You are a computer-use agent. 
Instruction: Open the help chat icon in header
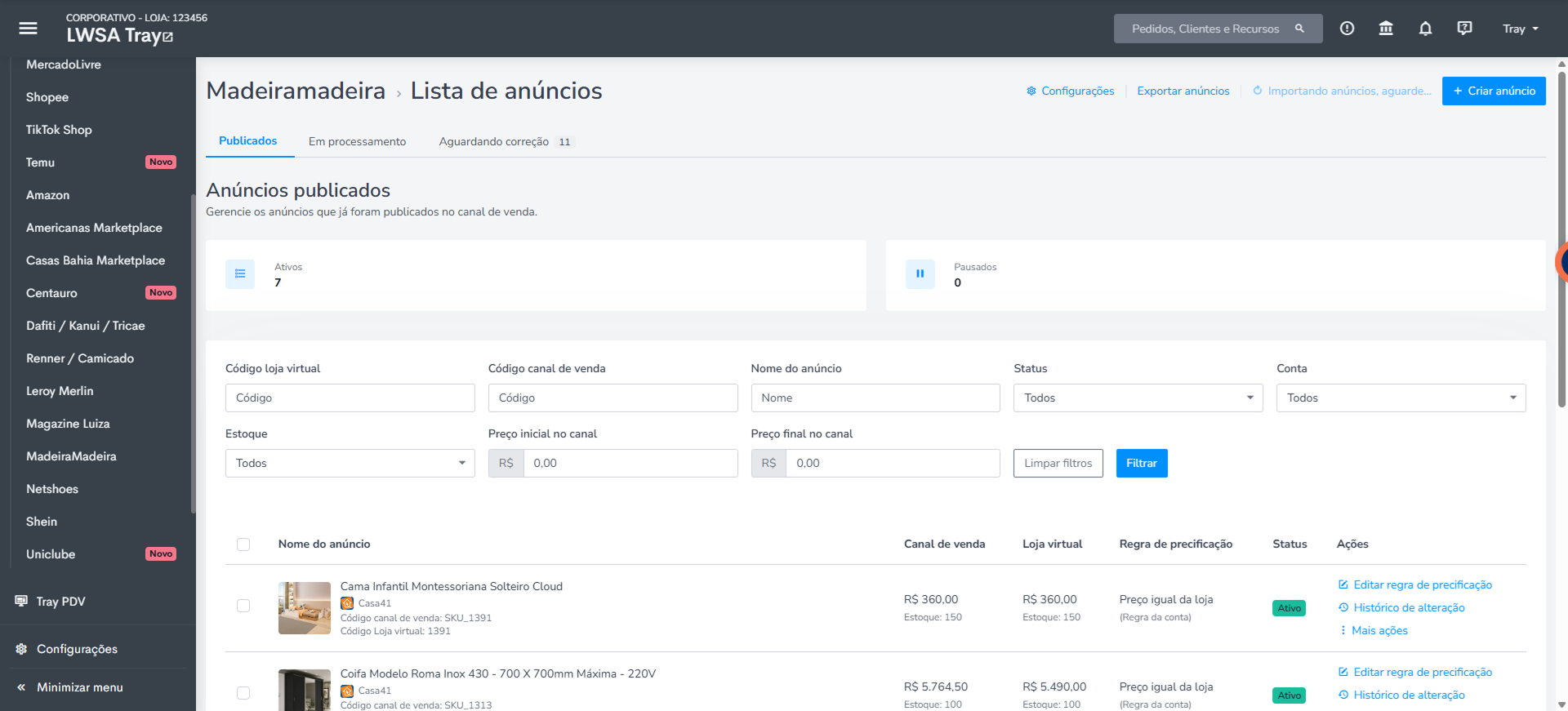point(1464,29)
